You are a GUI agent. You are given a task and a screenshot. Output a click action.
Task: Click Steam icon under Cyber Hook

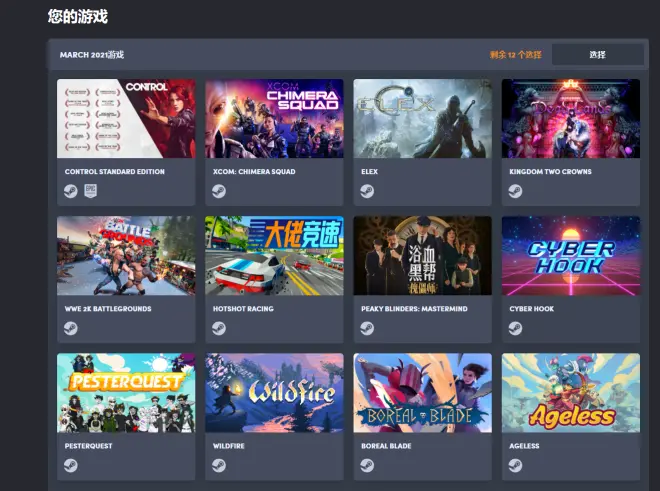(515, 328)
